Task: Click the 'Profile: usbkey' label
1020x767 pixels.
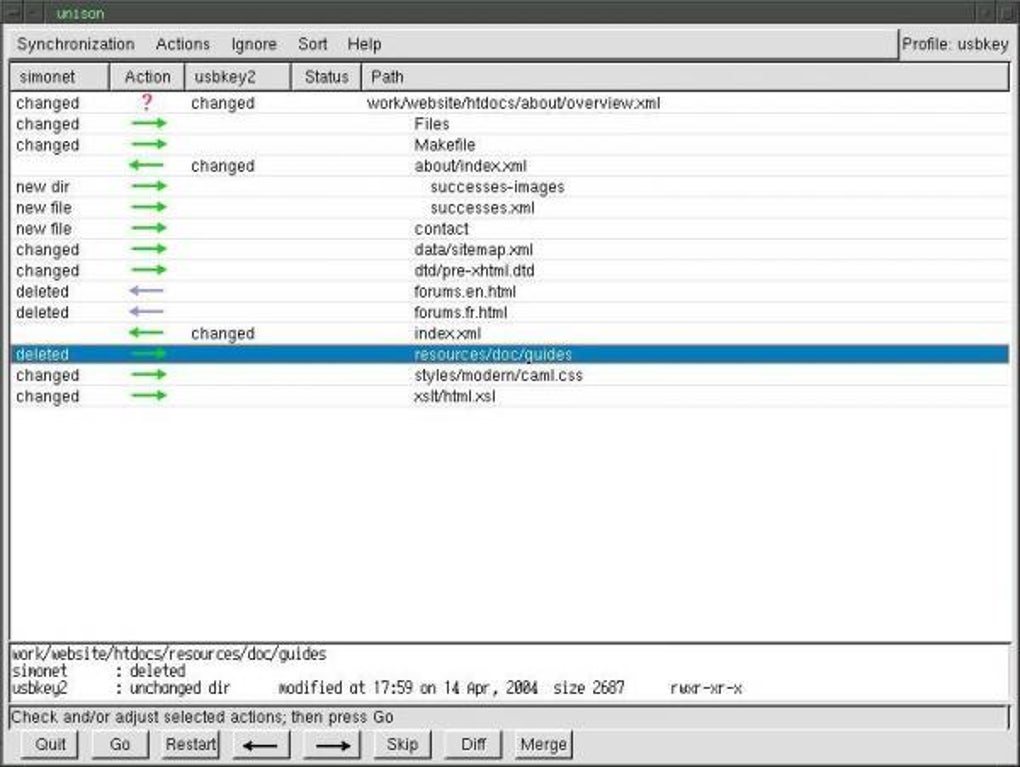Action: [954, 44]
